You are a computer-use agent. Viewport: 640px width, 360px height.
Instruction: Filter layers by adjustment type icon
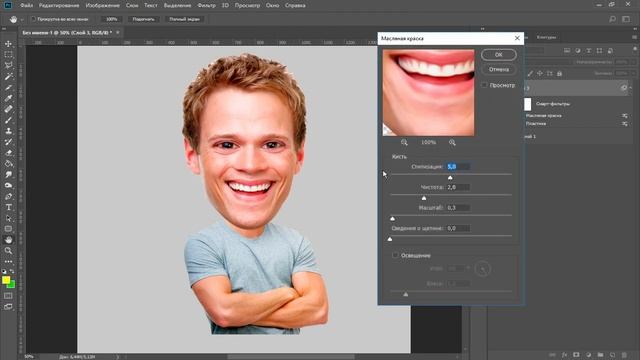[578, 51]
